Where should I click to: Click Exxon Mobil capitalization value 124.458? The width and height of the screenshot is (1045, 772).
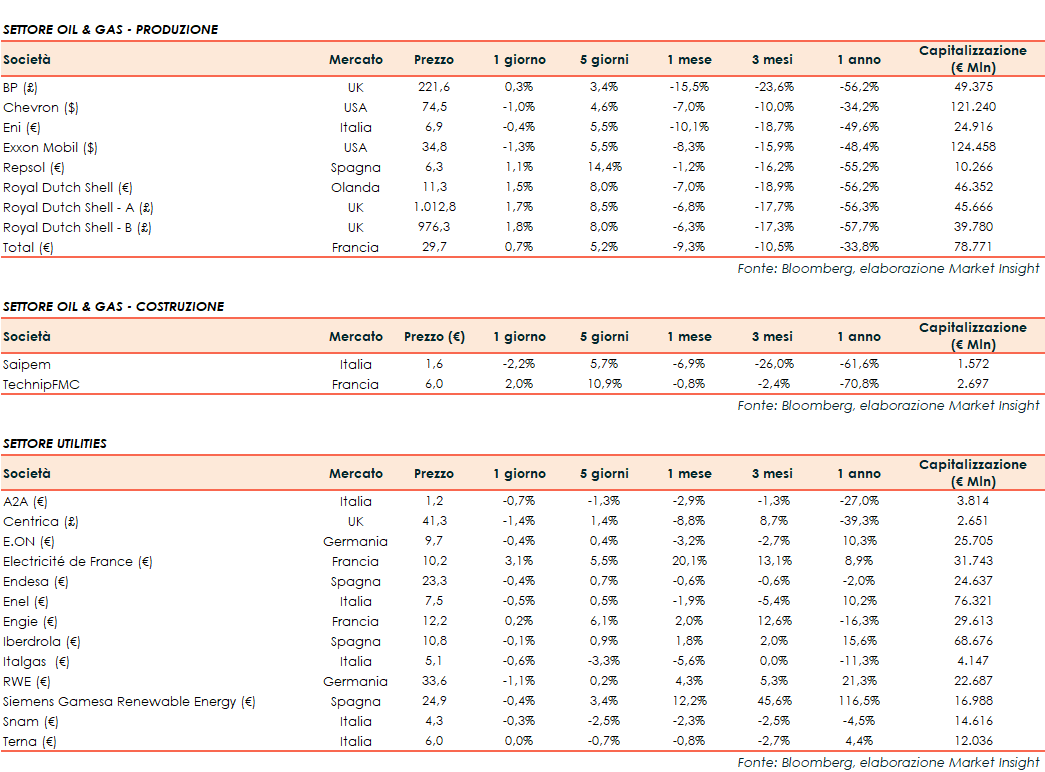(x=972, y=147)
